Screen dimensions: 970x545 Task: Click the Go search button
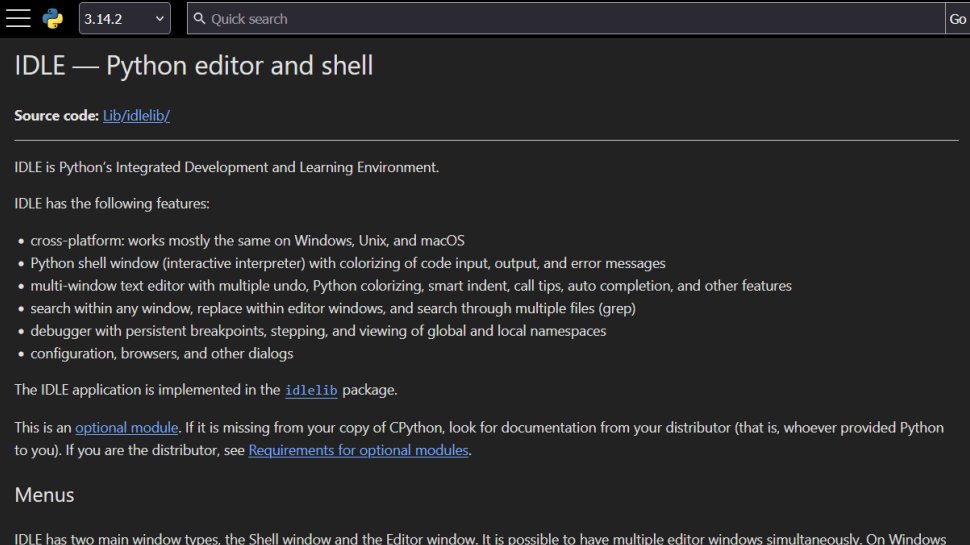click(x=957, y=19)
